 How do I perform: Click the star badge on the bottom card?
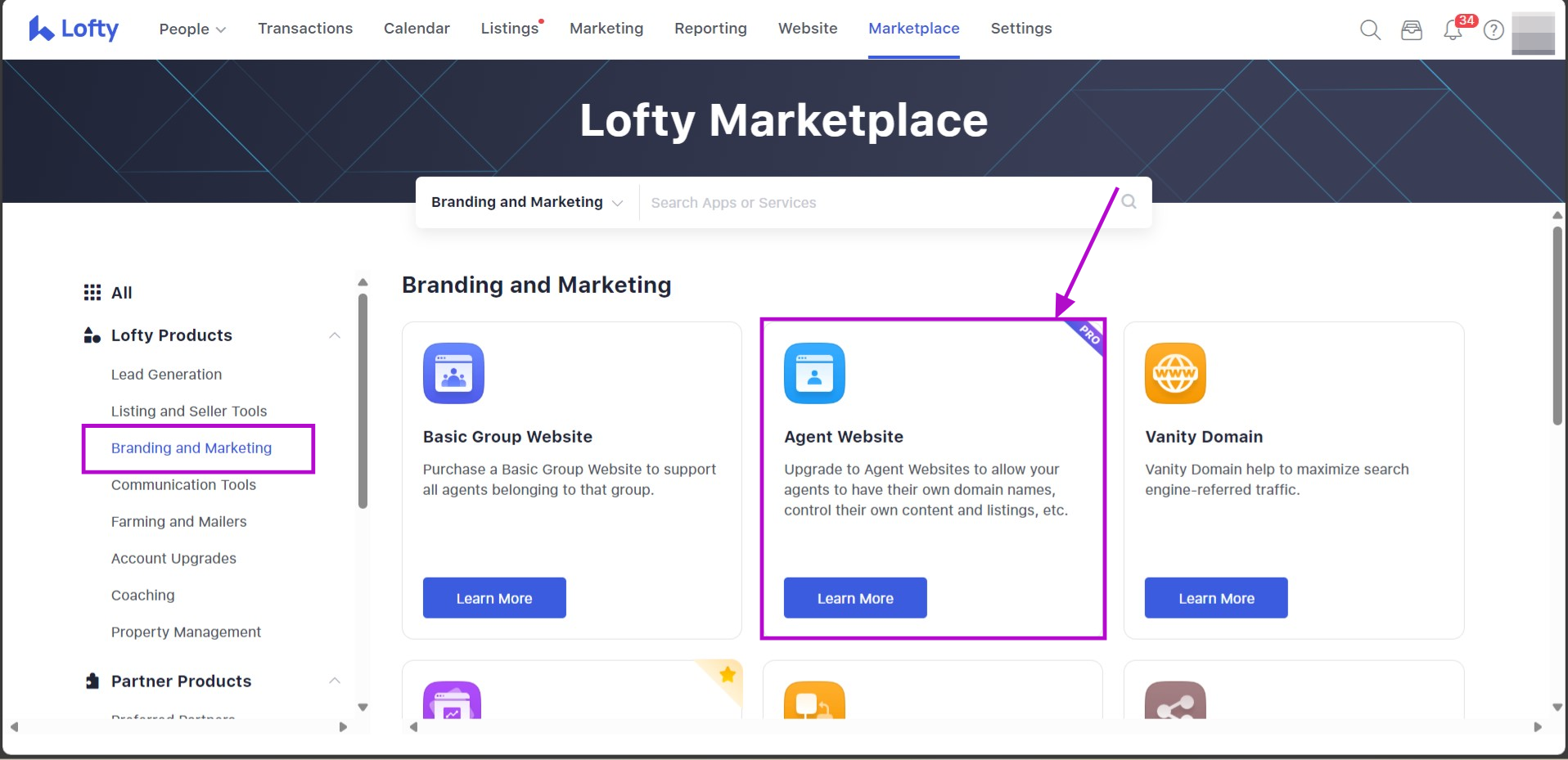727,675
